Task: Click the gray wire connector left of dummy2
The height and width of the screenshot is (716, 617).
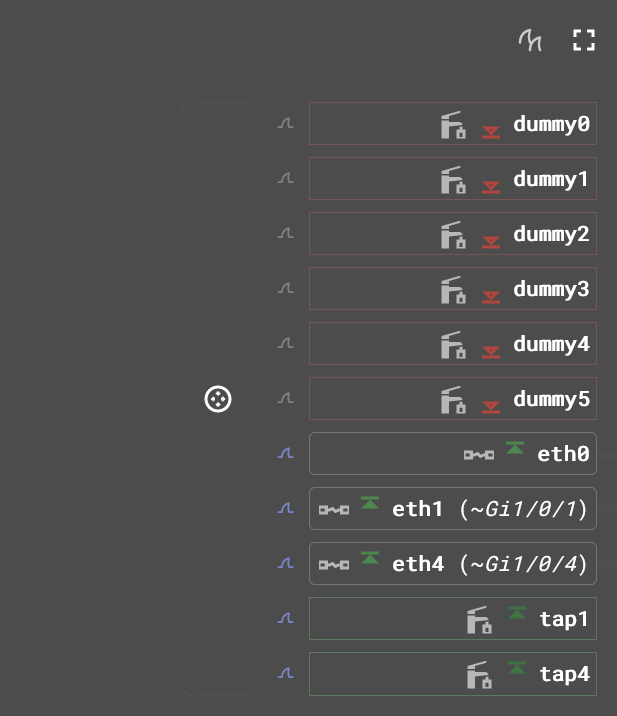Action: point(286,233)
